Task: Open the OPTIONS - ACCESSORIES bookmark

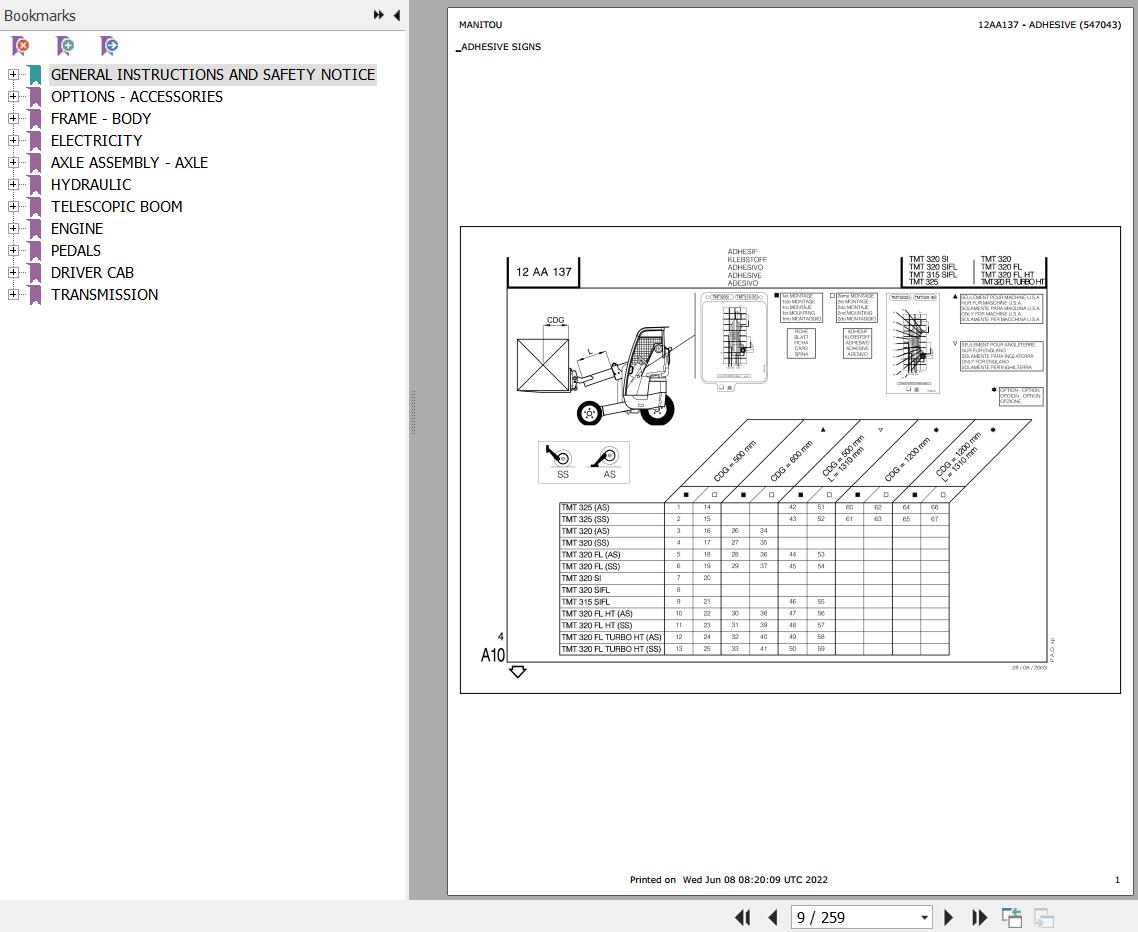Action: (136, 97)
